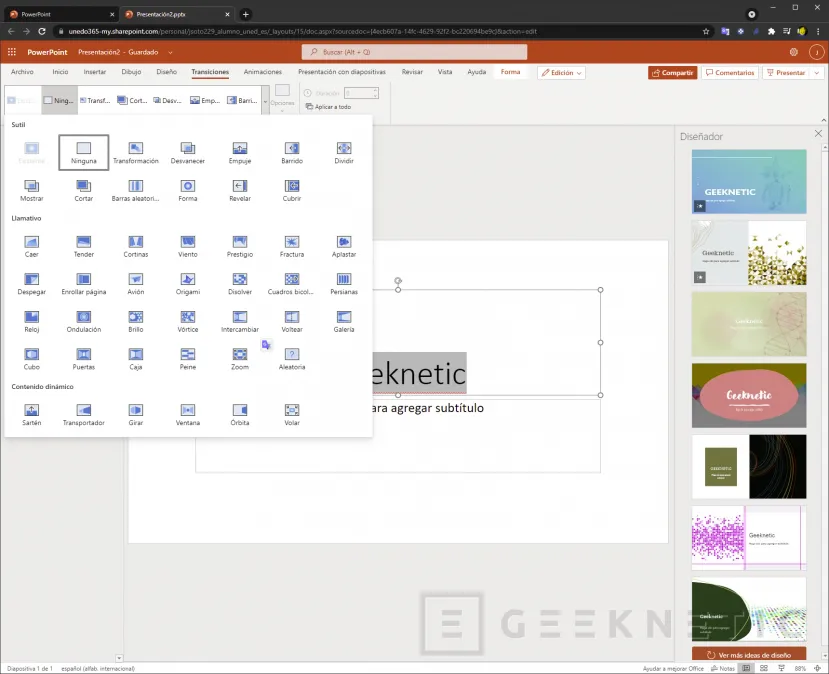Viewport: 829px width, 674px height.
Task: Switch to the Insertar tab
Action: (x=95, y=72)
